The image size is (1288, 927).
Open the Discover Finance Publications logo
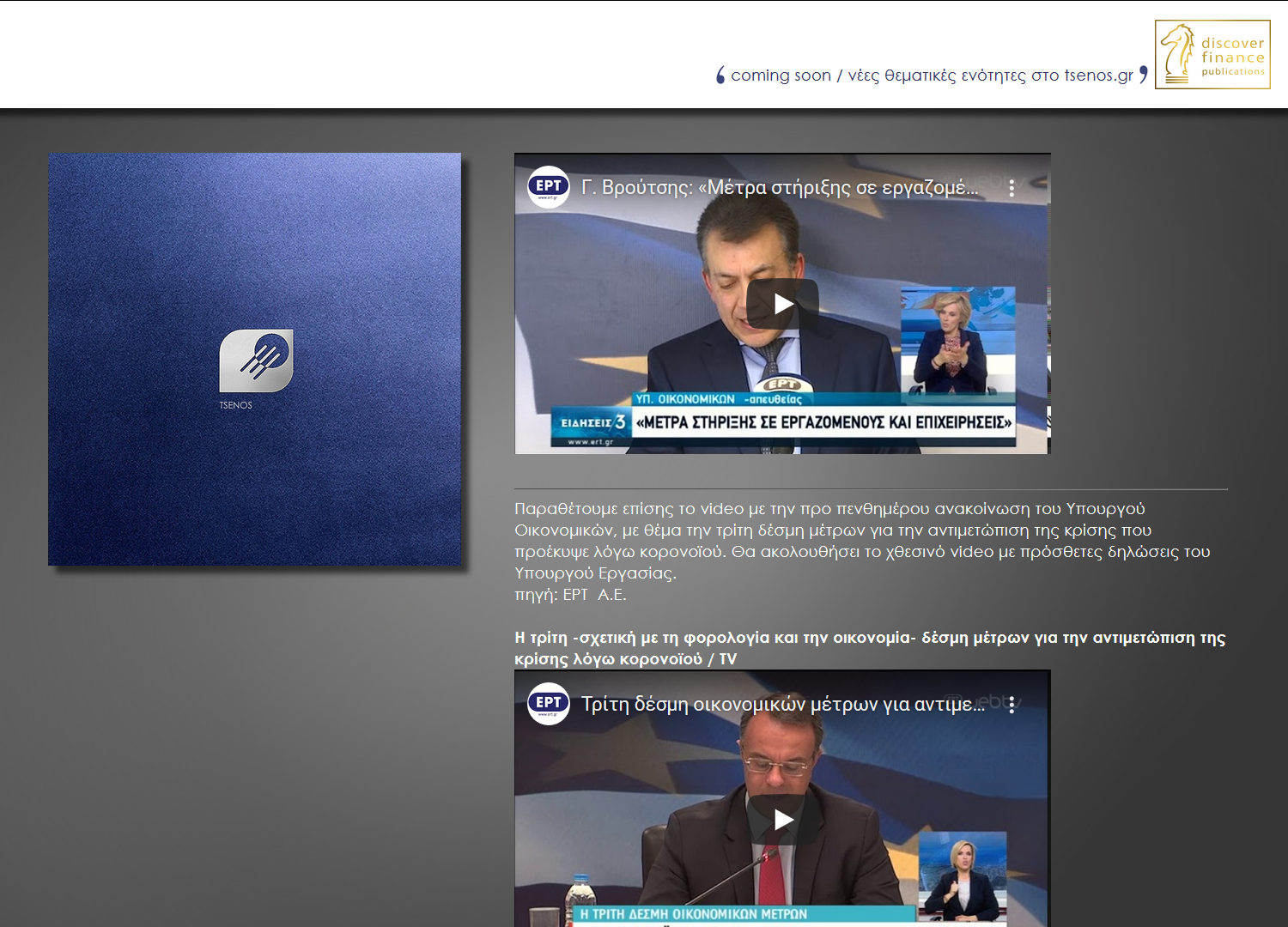(1212, 55)
